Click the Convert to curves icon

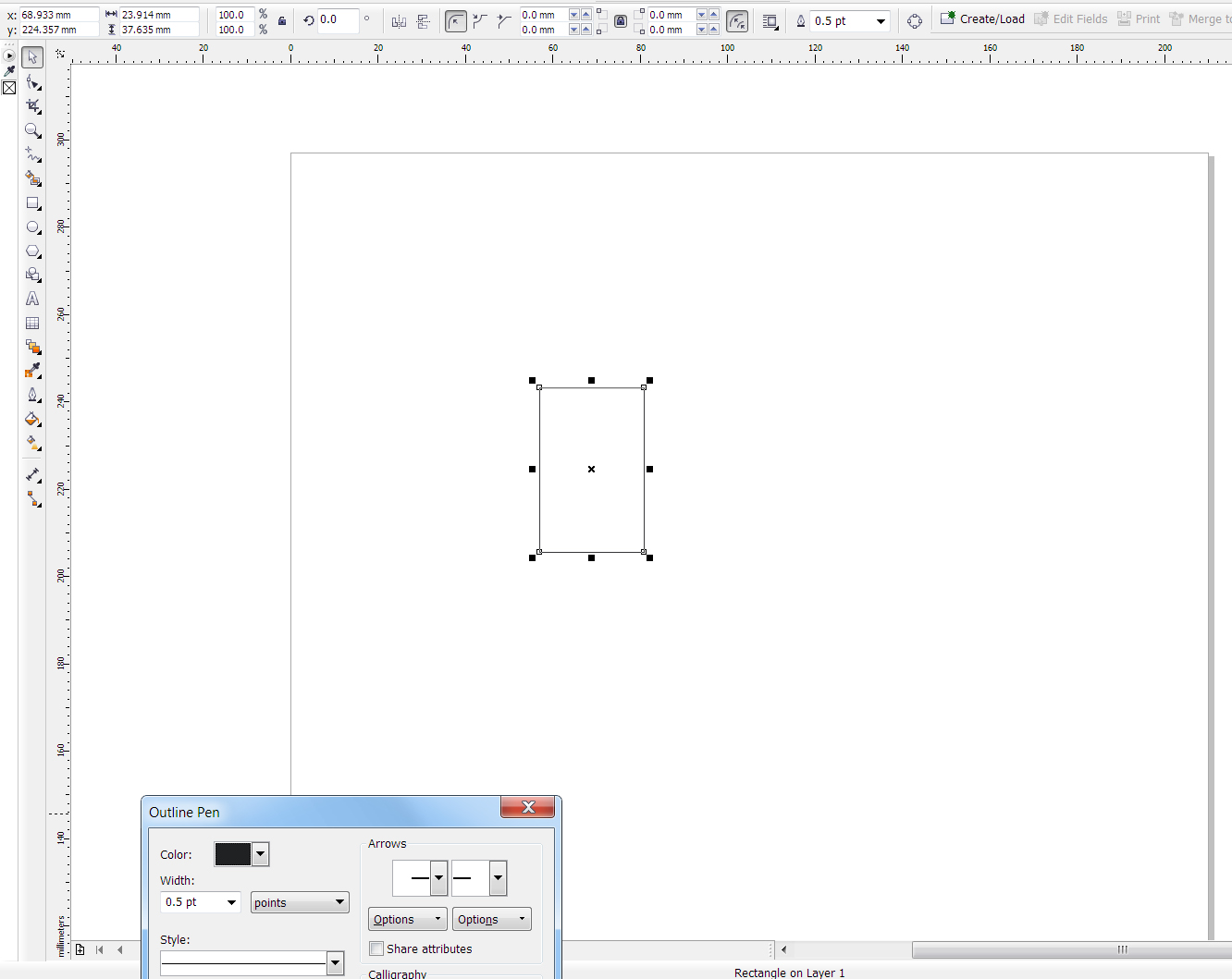tap(915, 21)
